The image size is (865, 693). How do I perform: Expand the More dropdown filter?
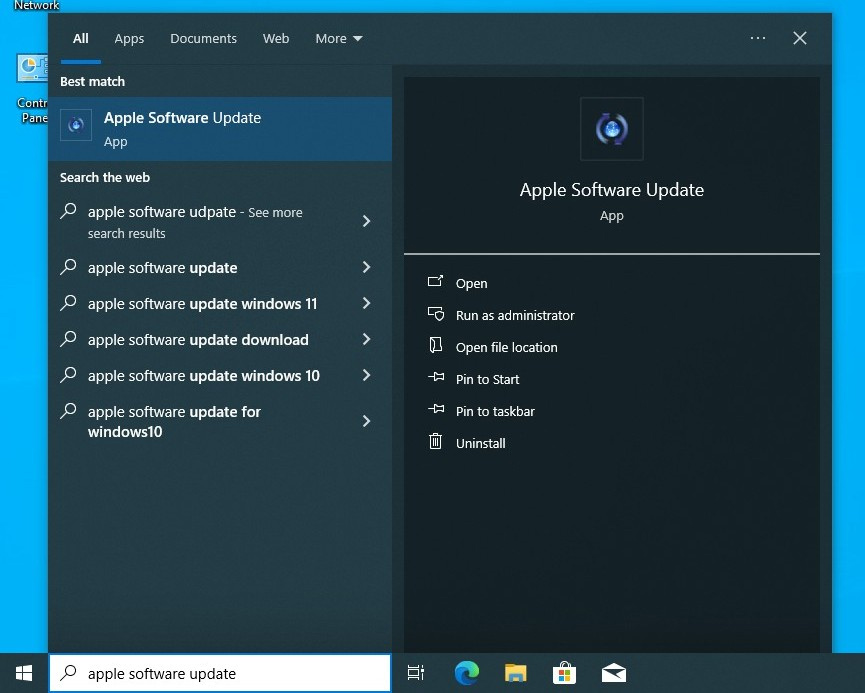[x=338, y=39]
